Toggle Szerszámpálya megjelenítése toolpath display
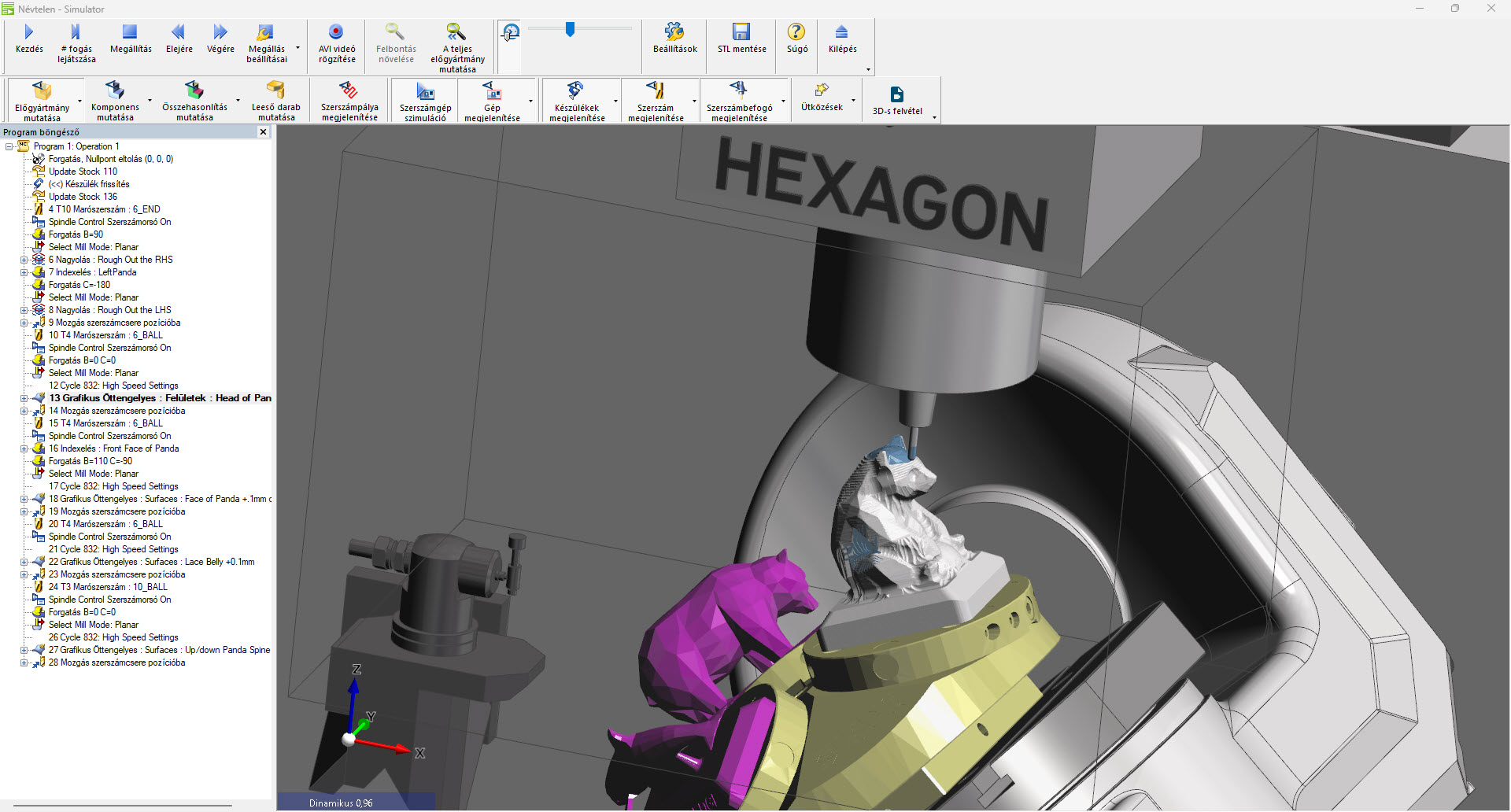The height and width of the screenshot is (812, 1511). 349,101
